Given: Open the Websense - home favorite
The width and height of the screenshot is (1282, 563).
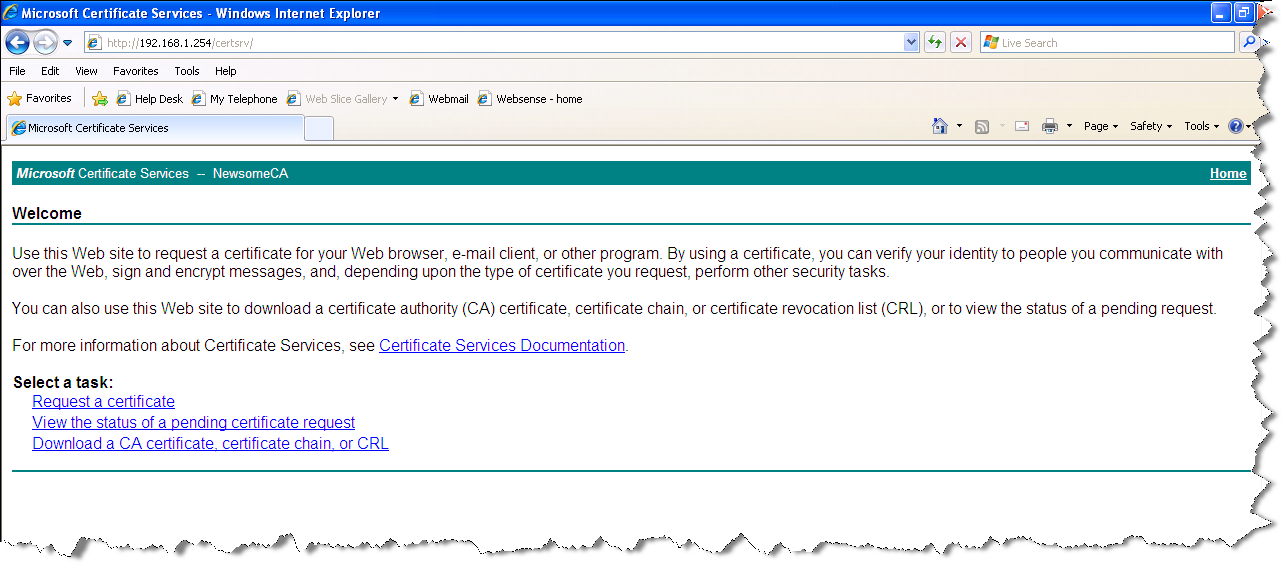Looking at the screenshot, I should pos(530,99).
